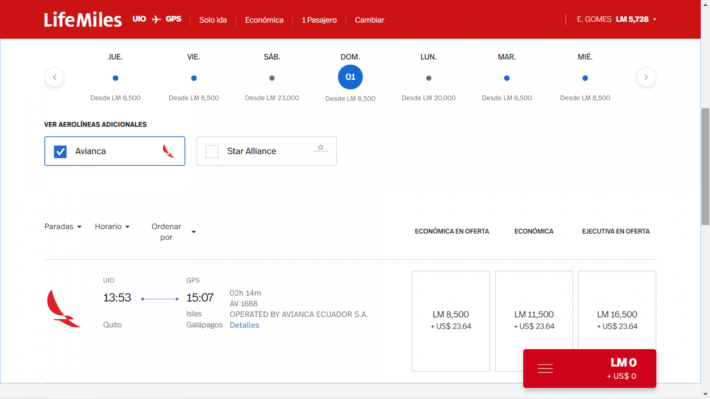Click the GPS destination code in header
This screenshot has height=399, width=710.
coord(173,19)
